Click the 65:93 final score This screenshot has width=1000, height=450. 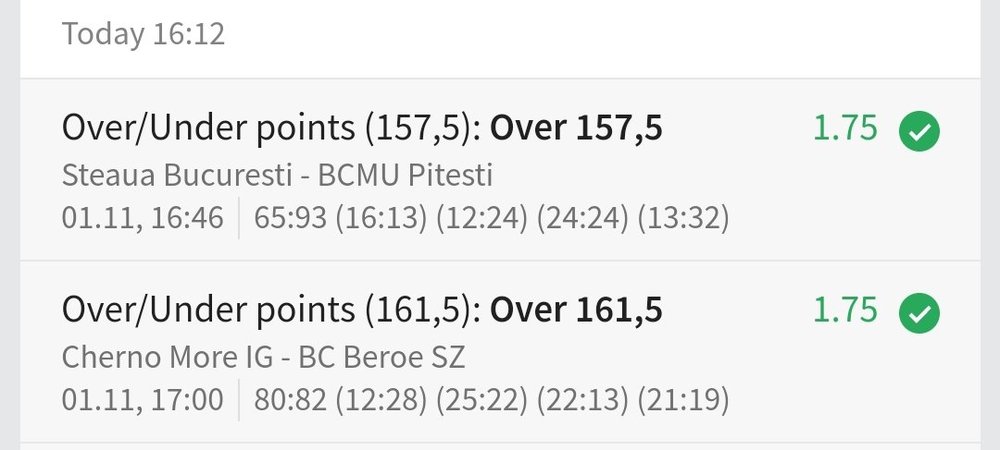pyautogui.click(x=290, y=217)
